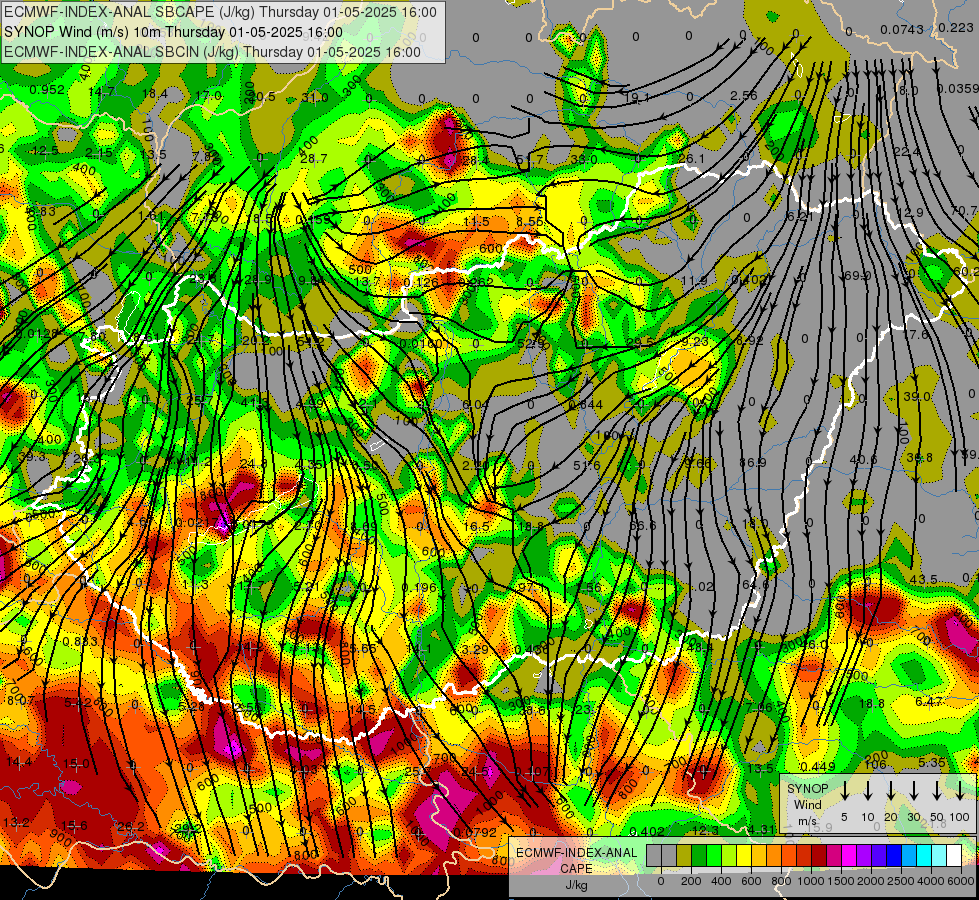This screenshot has height=900, width=979.
Task: Click the '2500' tick label on the CAPE scale
Action: click(x=902, y=881)
